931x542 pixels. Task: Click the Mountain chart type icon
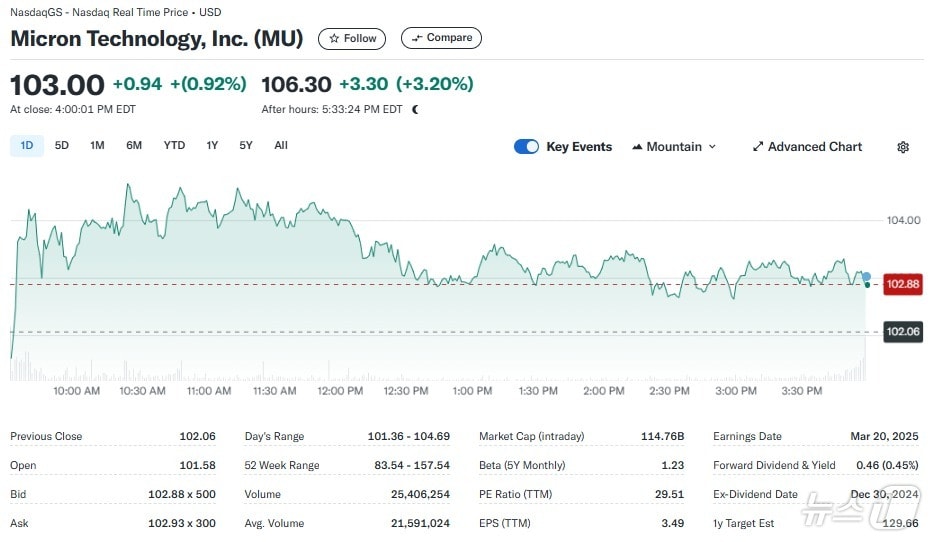point(637,147)
